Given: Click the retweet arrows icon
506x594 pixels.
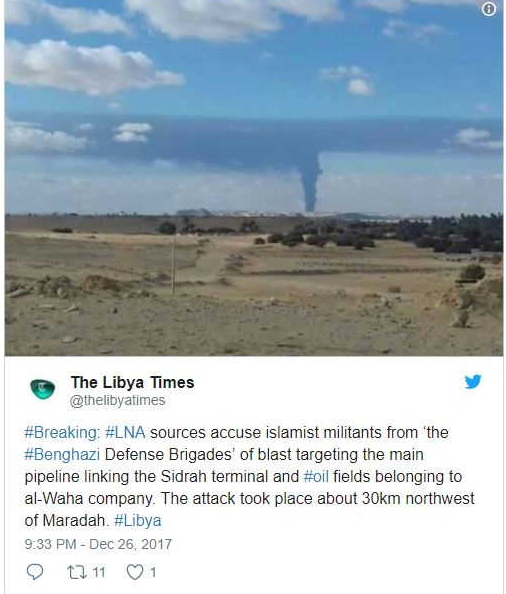Looking at the screenshot, I should [x=77, y=572].
